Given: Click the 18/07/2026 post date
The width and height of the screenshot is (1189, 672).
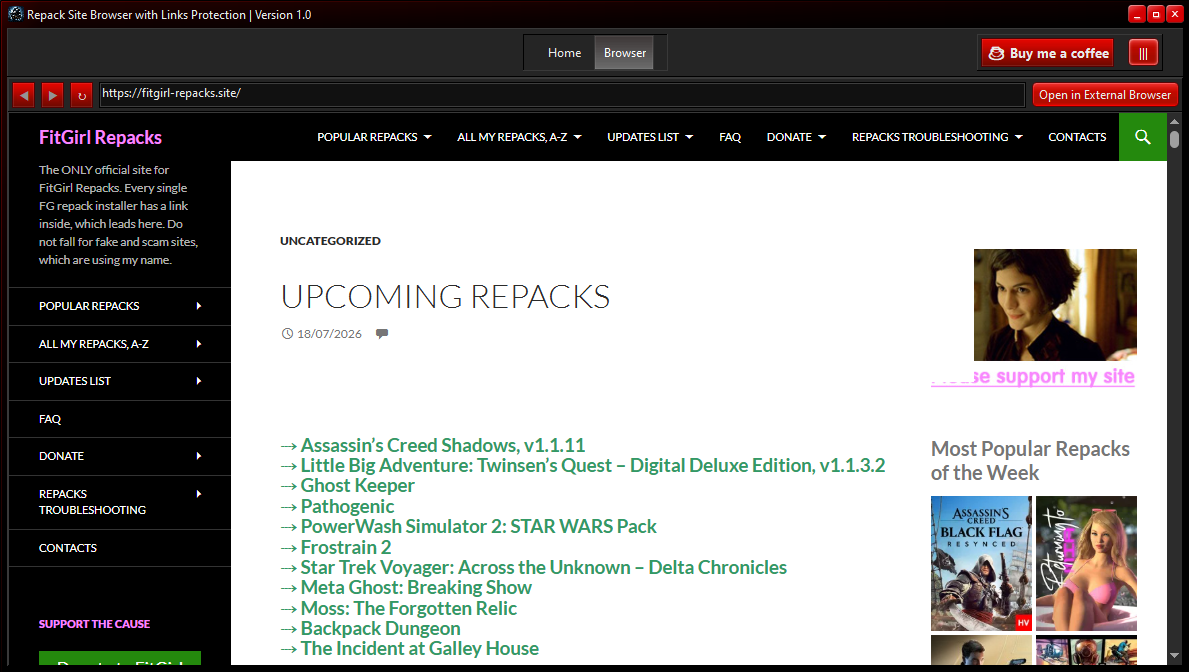Looking at the screenshot, I should pos(329,334).
